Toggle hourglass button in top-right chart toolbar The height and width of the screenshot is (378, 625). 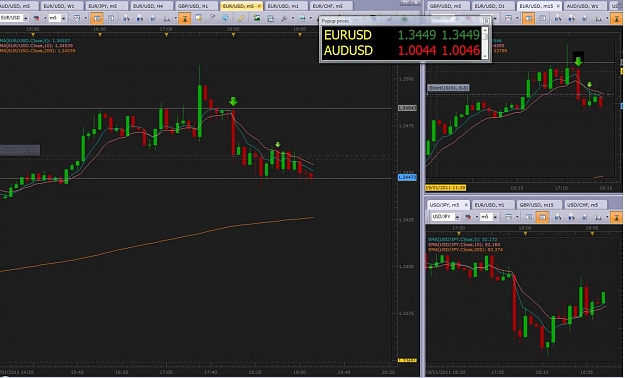tap(616, 18)
